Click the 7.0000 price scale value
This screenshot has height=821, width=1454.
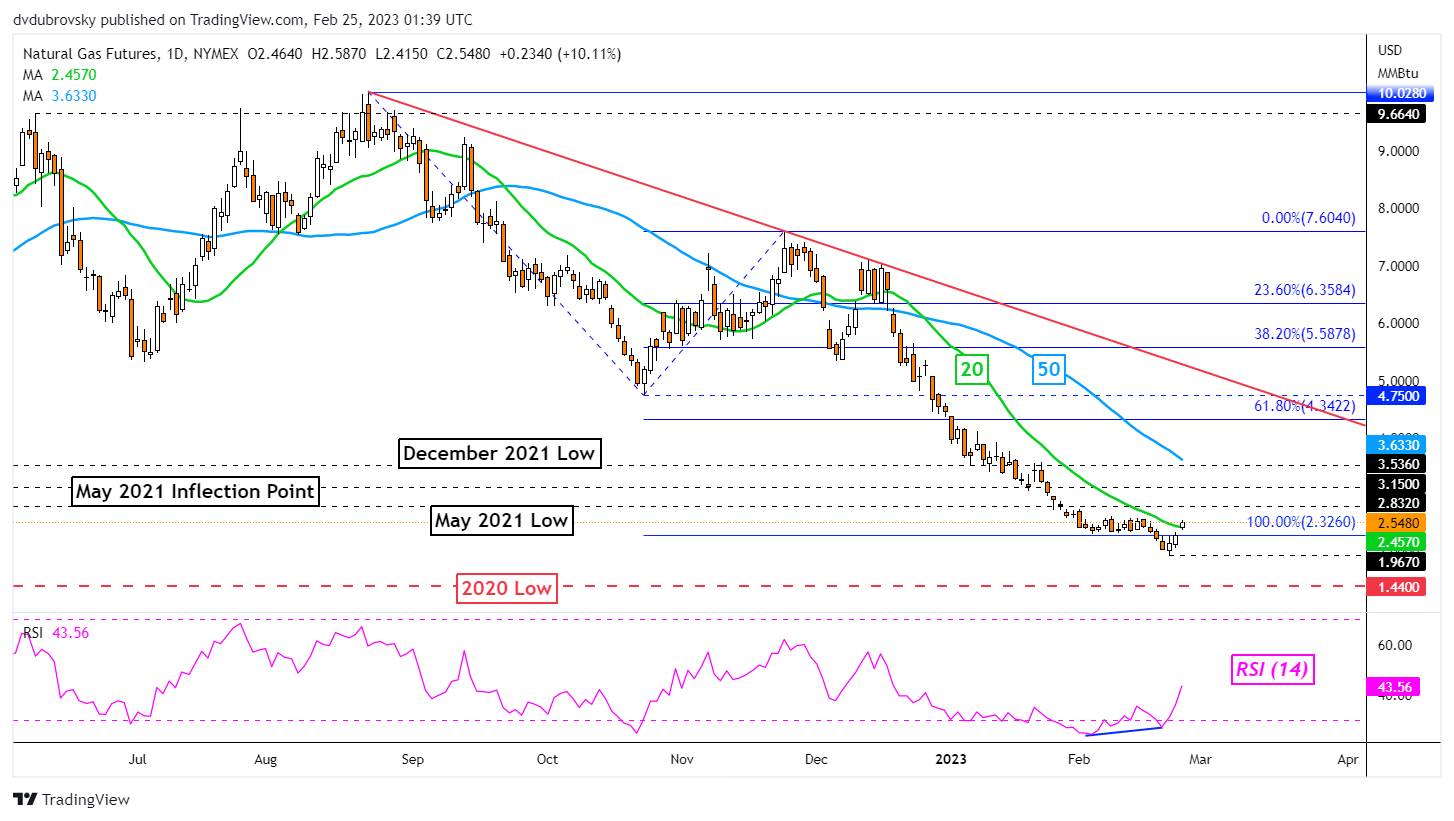coord(1400,267)
